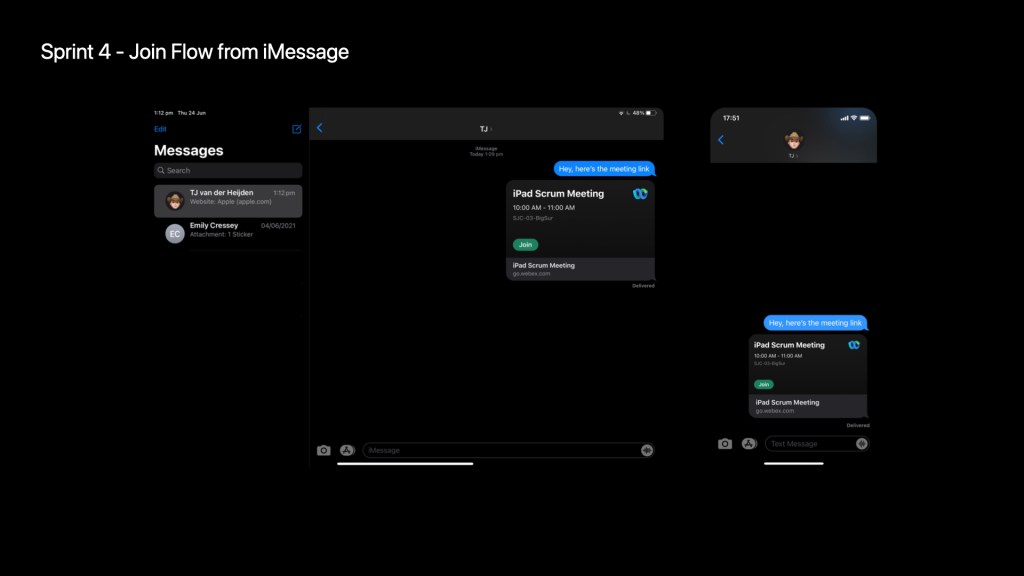Tap the compose new message icon
Viewport: 1024px width, 576px height.
click(x=296, y=129)
